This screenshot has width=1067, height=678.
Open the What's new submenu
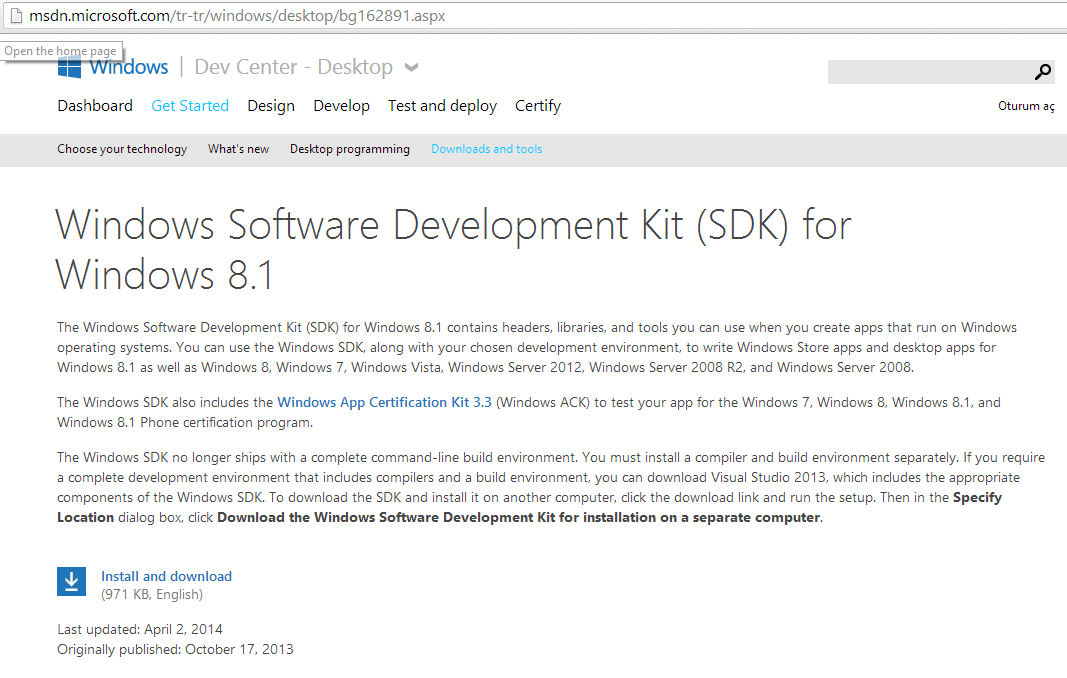(238, 149)
